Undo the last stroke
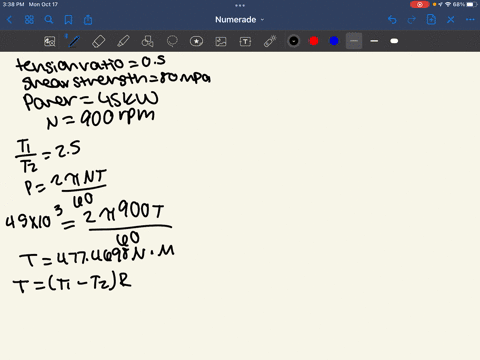This screenshot has height=360, width=480. pos(392,20)
